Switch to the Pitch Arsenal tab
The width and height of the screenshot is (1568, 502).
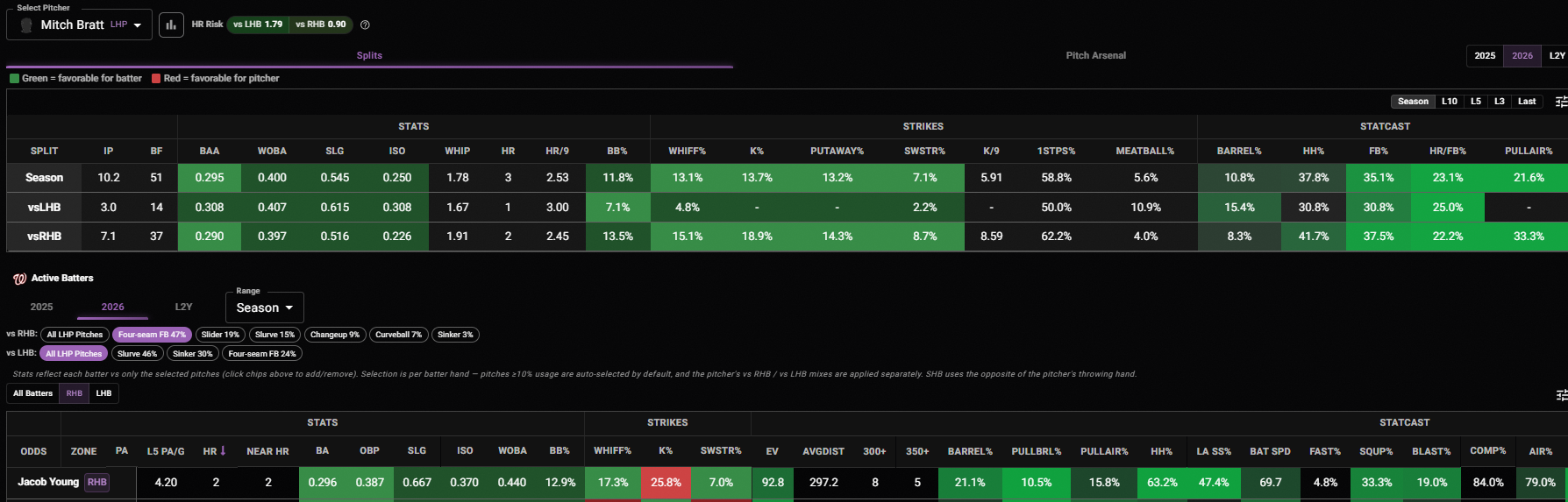click(x=1095, y=55)
